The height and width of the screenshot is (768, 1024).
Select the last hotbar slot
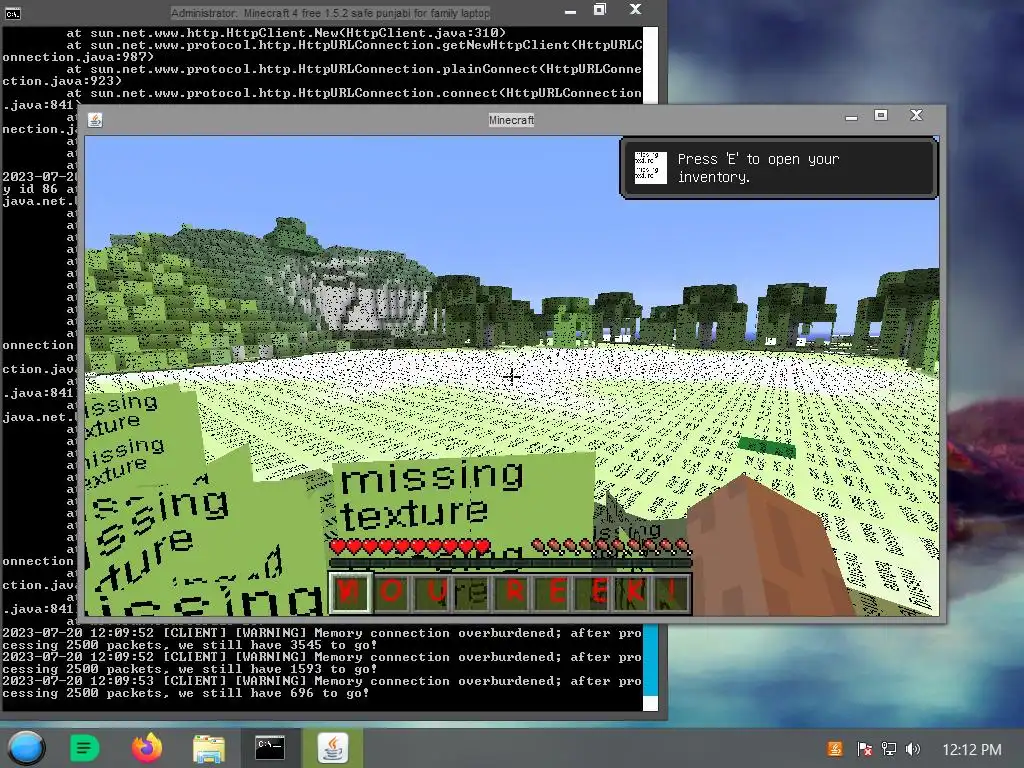point(671,593)
